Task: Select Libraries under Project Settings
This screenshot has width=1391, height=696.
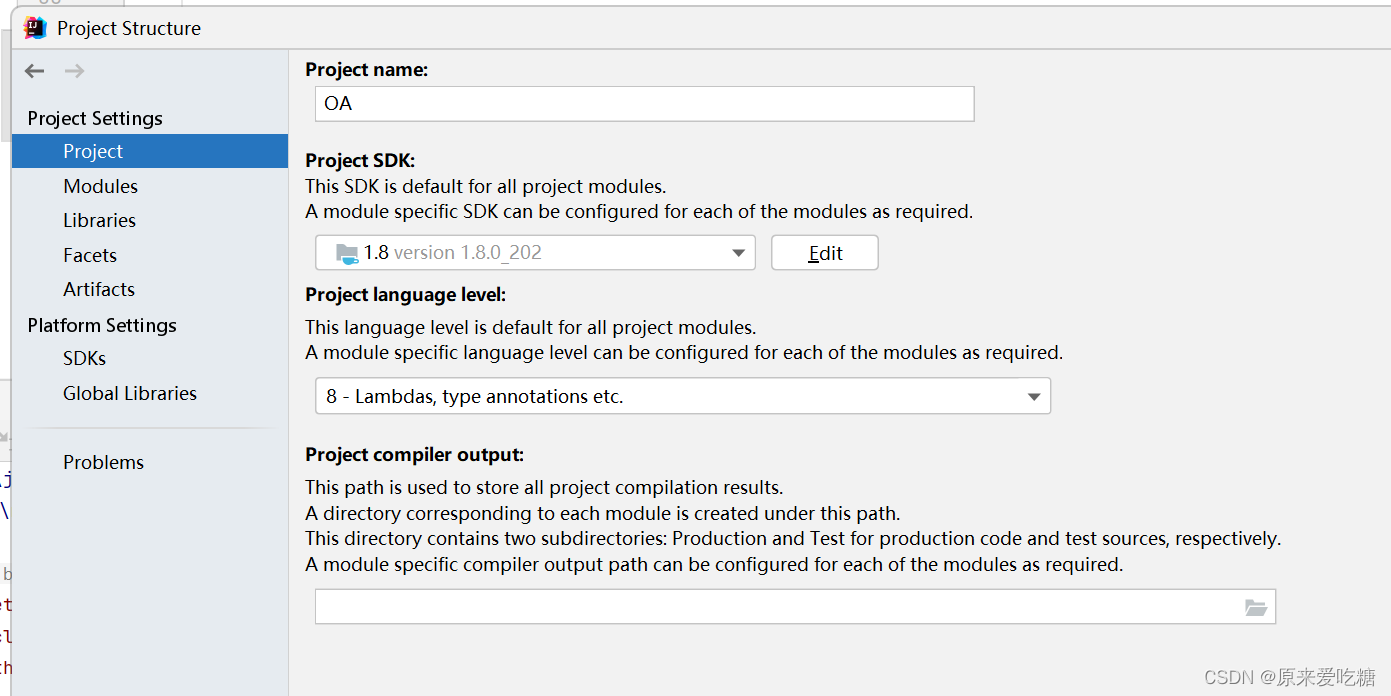Action: pyautogui.click(x=100, y=220)
